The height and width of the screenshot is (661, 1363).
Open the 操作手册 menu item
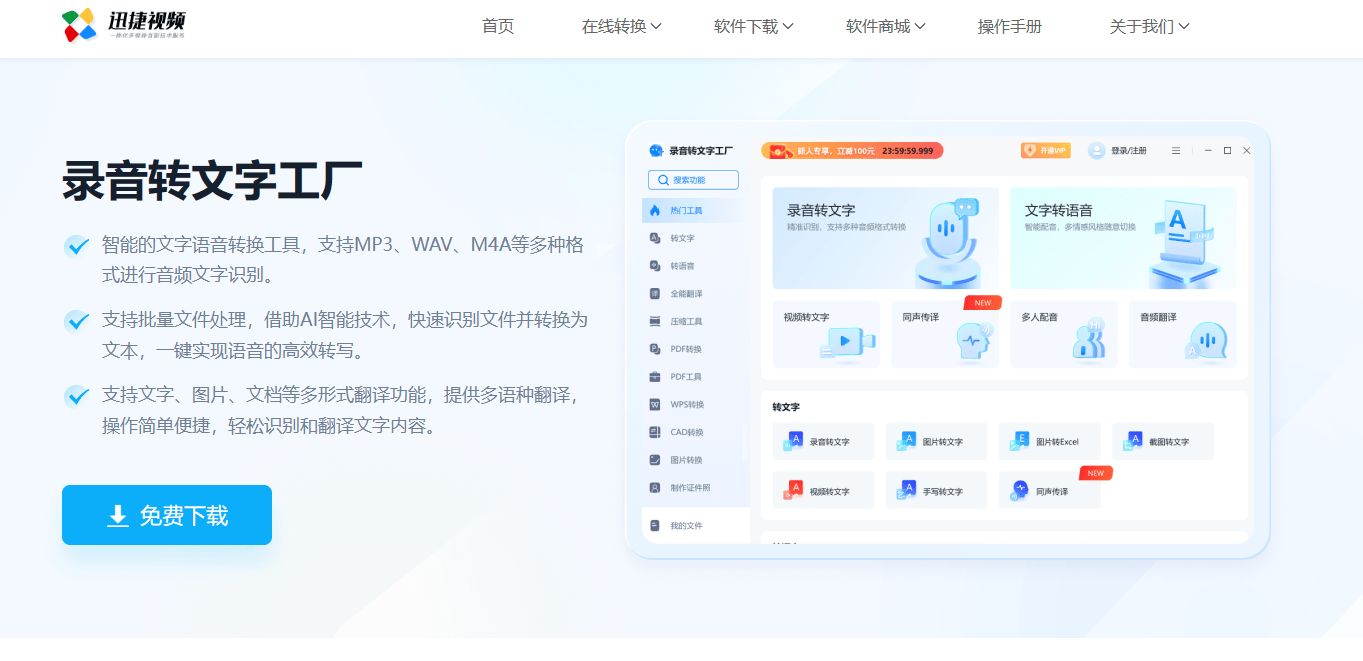(1009, 26)
